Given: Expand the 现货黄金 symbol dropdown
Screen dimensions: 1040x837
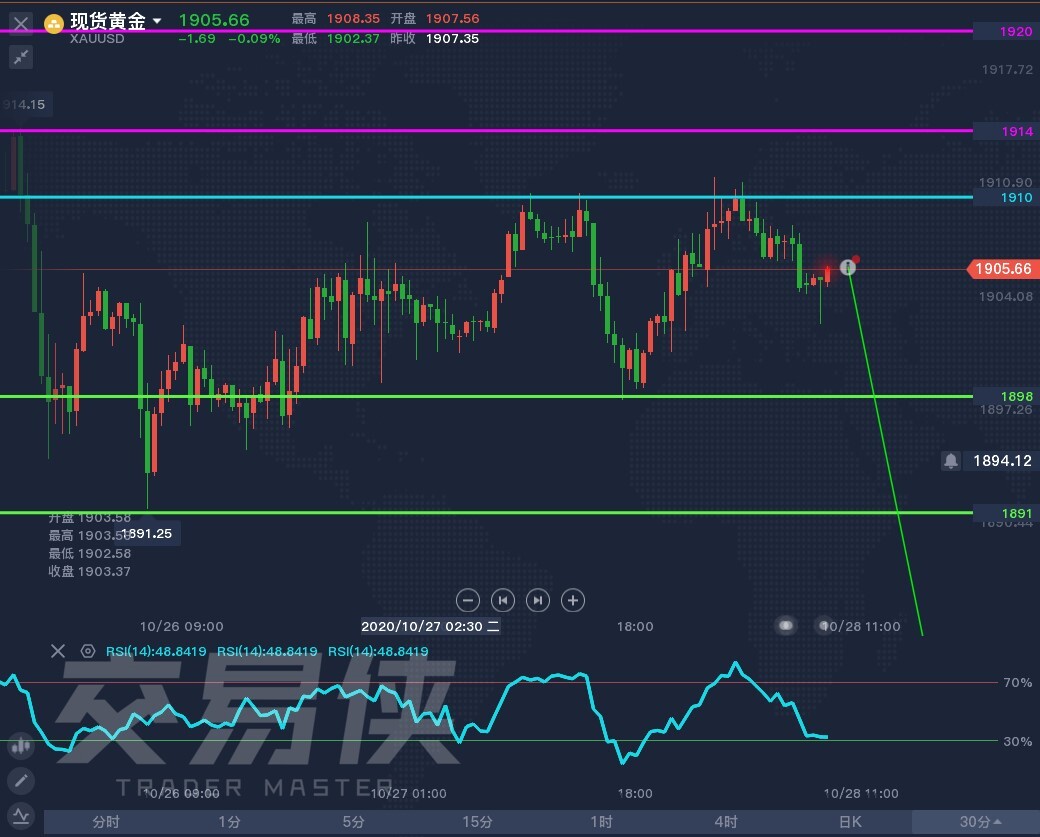Looking at the screenshot, I should pyautogui.click(x=157, y=21).
